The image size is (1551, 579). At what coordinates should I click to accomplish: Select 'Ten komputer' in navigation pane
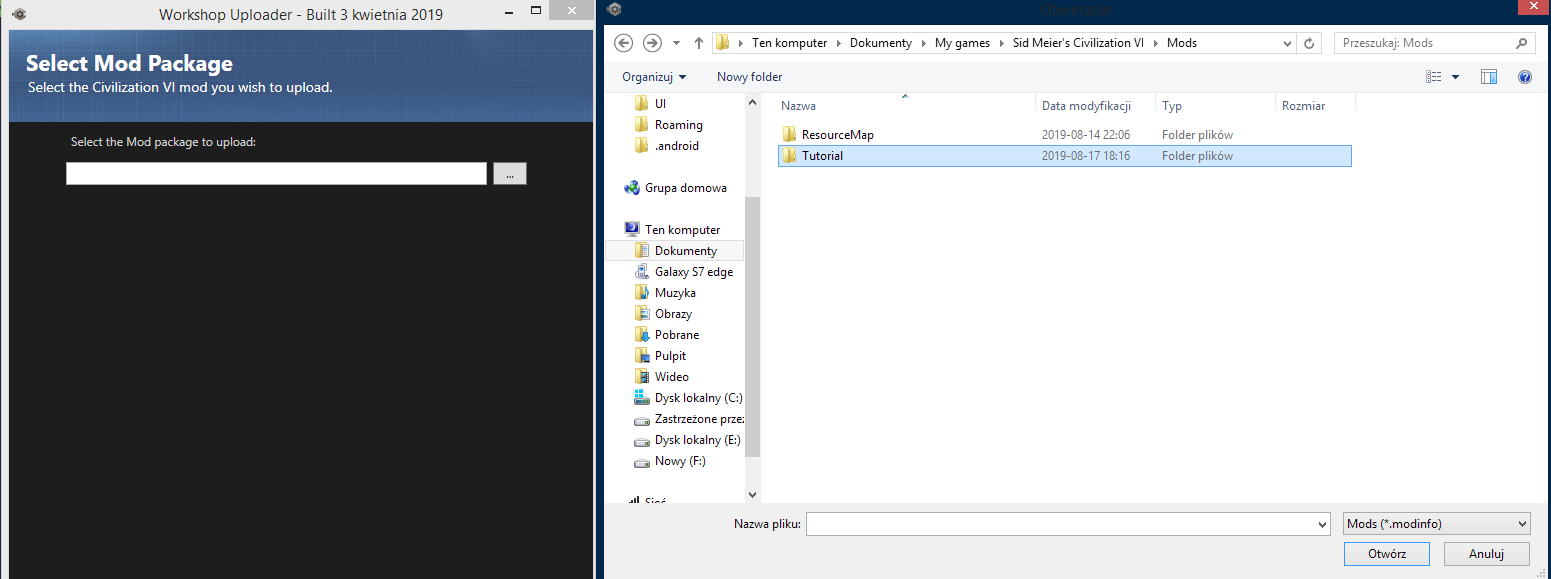682,230
